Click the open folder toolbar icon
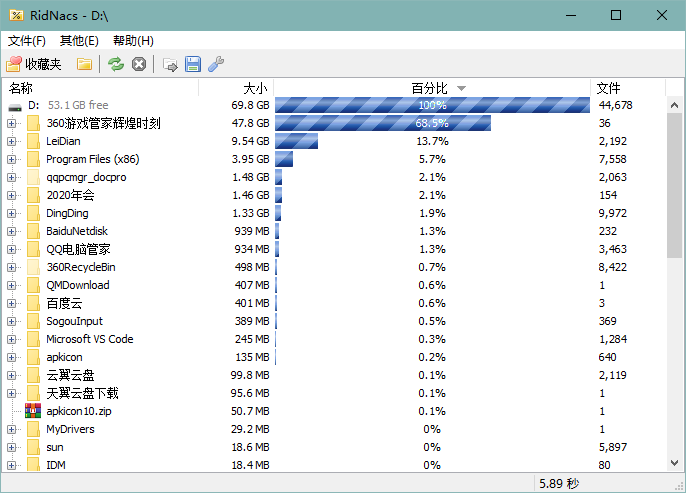Viewport: 686px width, 493px height. click(84, 64)
